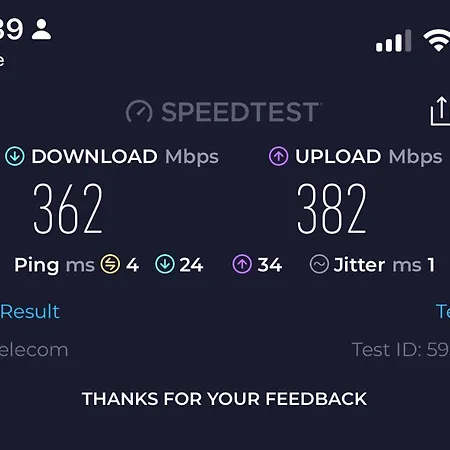Tap the cellular signal bars icon
Viewport: 450px width, 450px height.
393,41
